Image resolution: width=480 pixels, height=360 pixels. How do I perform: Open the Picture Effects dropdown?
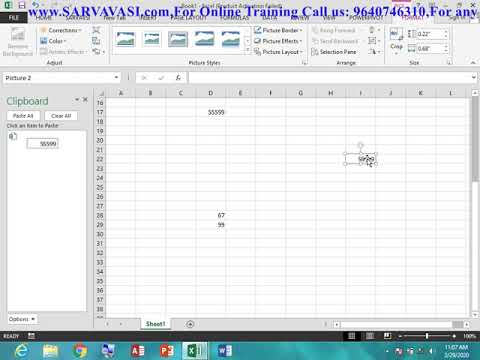click(x=278, y=41)
